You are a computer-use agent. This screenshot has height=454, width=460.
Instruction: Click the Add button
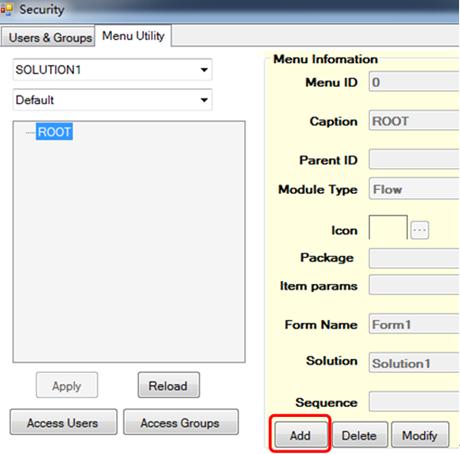(x=300, y=435)
